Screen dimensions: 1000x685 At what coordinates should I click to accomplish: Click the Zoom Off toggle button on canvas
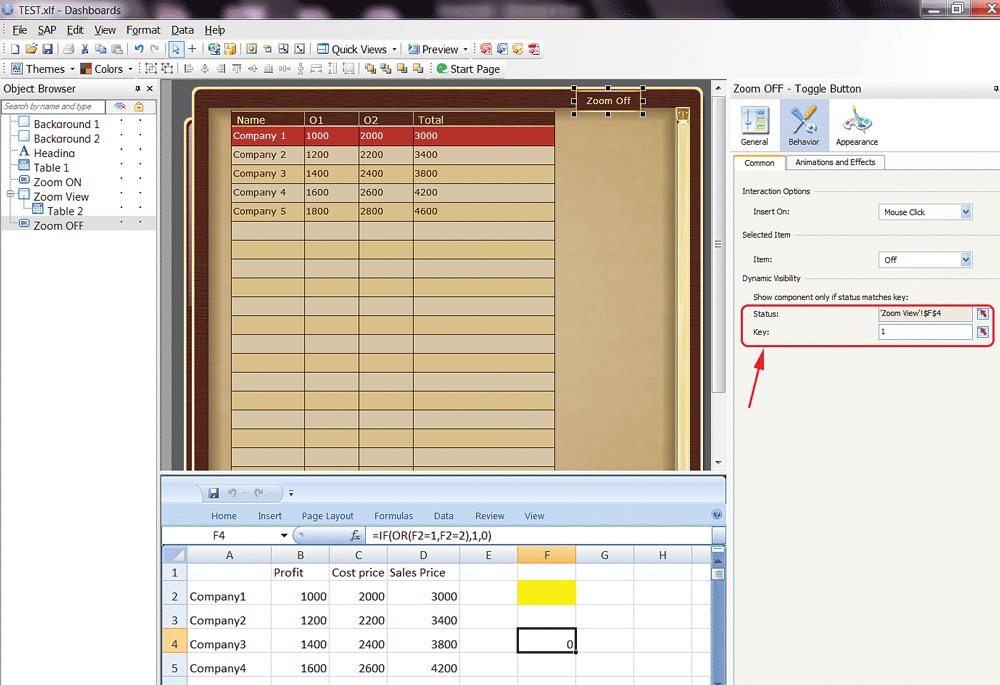tap(608, 101)
